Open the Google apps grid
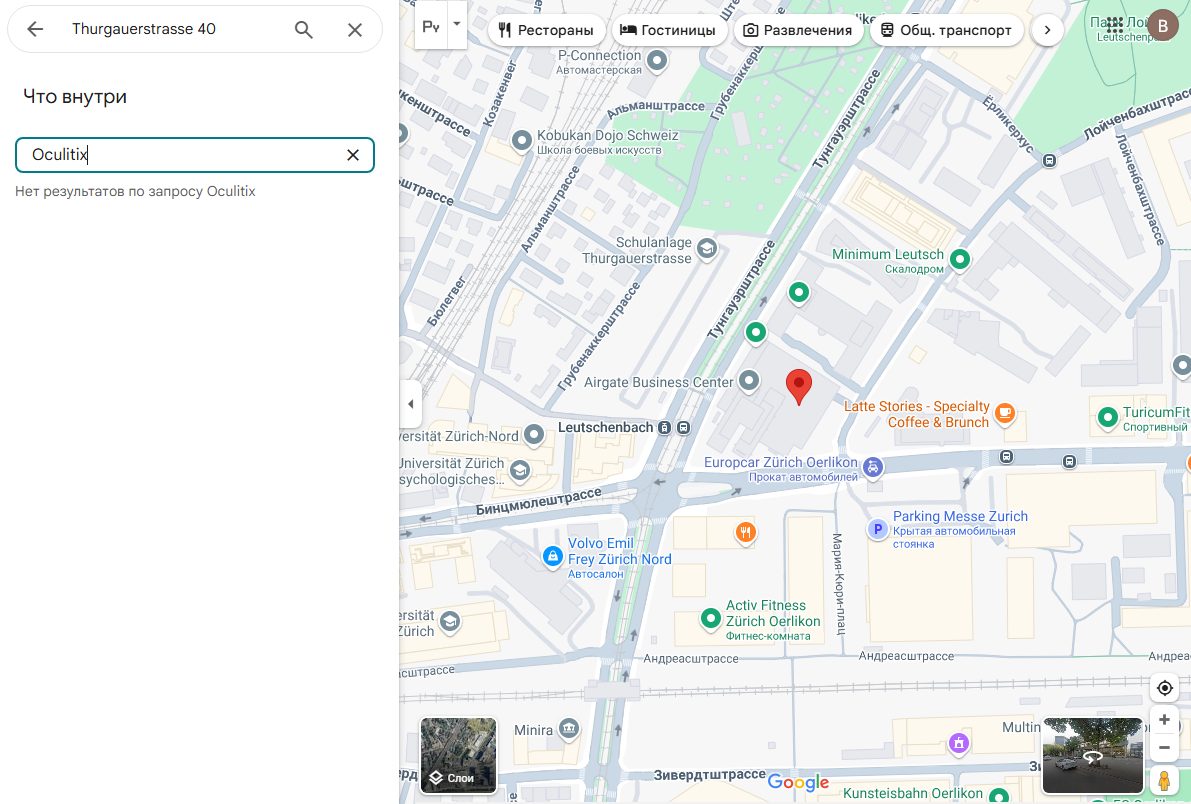 pyautogui.click(x=1115, y=25)
